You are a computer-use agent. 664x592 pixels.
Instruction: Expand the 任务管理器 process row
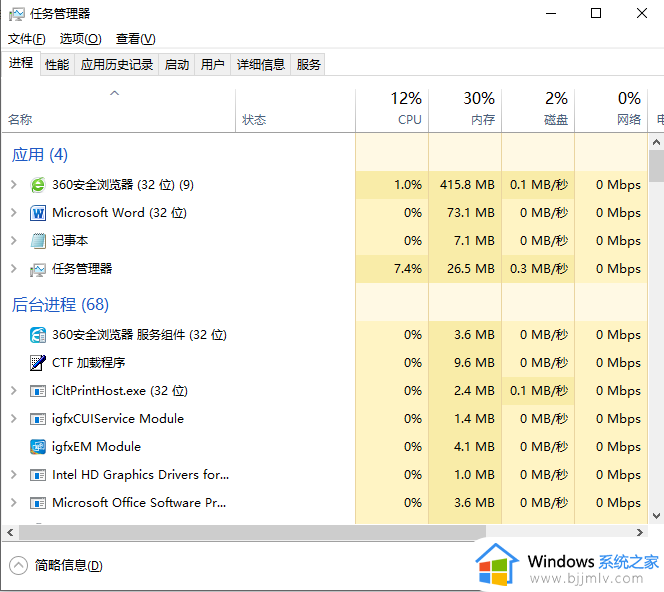click(14, 268)
